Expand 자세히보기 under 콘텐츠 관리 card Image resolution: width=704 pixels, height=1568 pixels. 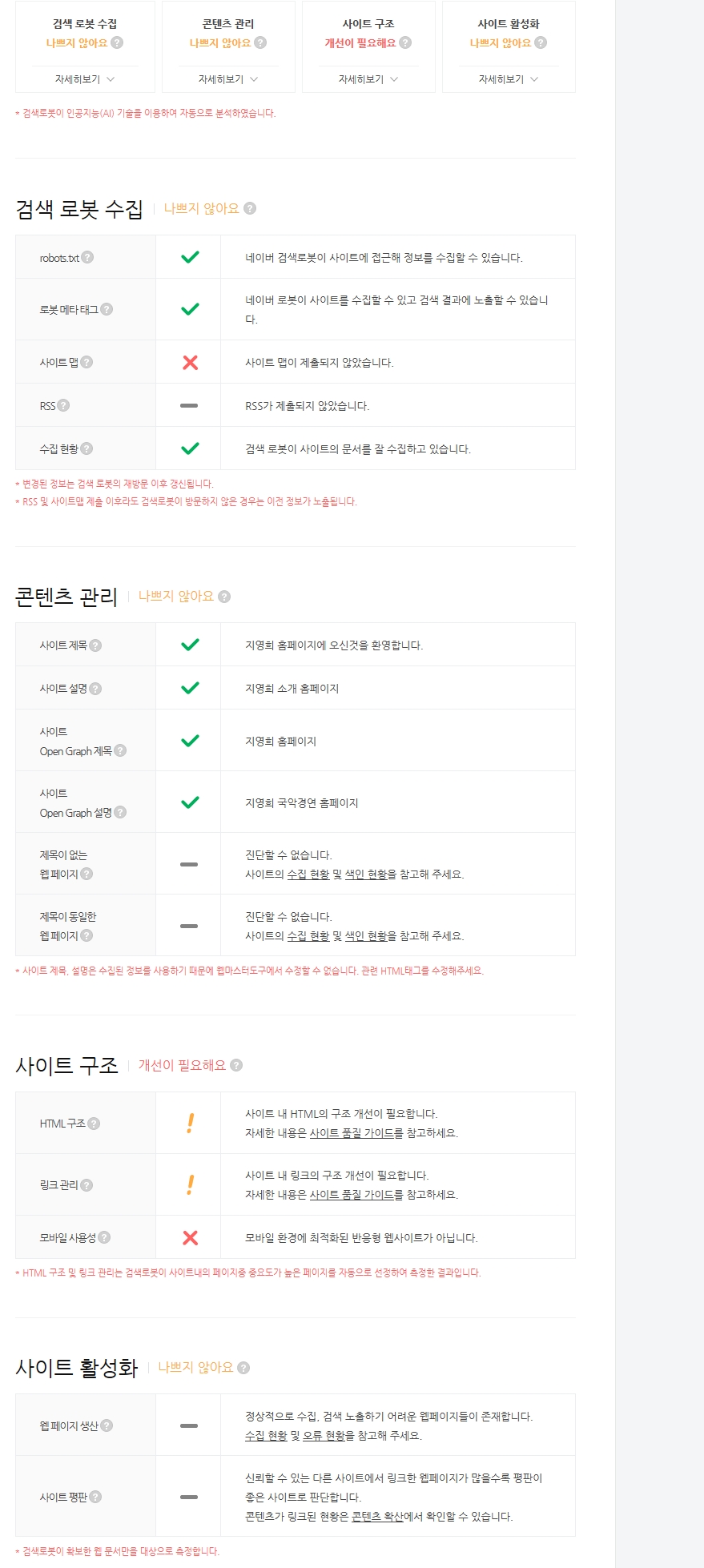point(228,79)
